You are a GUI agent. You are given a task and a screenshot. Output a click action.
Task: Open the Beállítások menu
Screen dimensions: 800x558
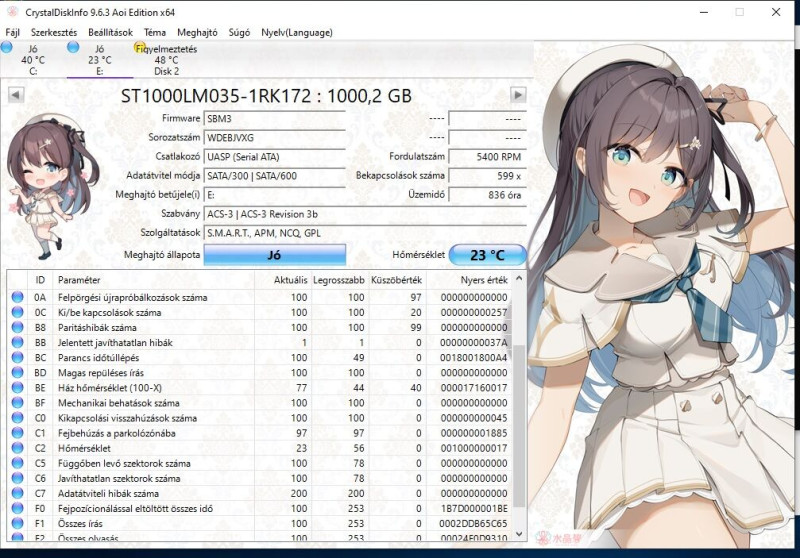pos(110,33)
